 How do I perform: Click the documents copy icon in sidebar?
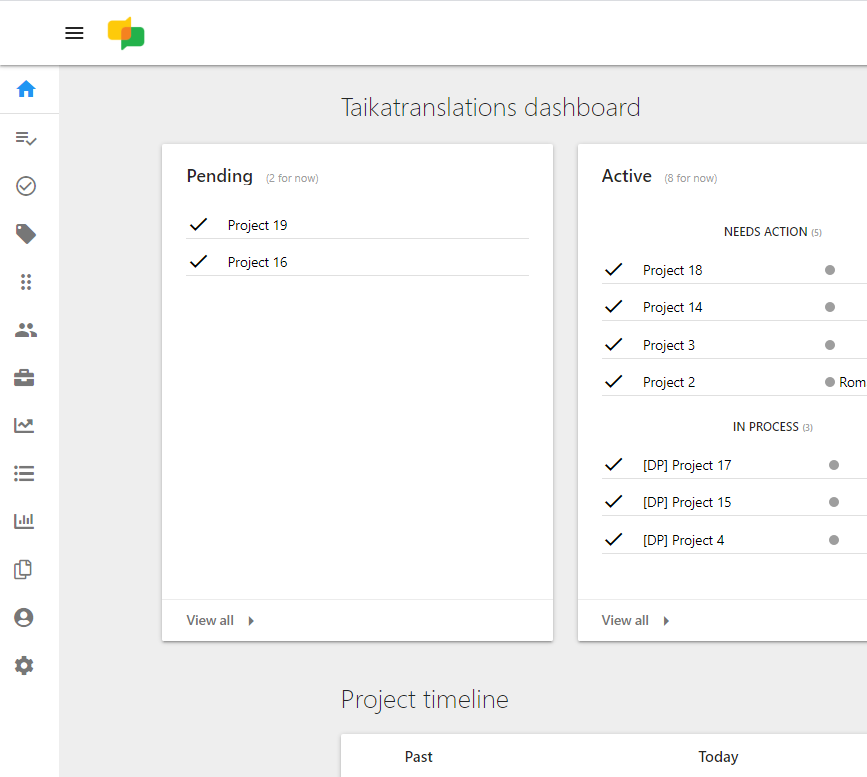pyautogui.click(x=25, y=569)
